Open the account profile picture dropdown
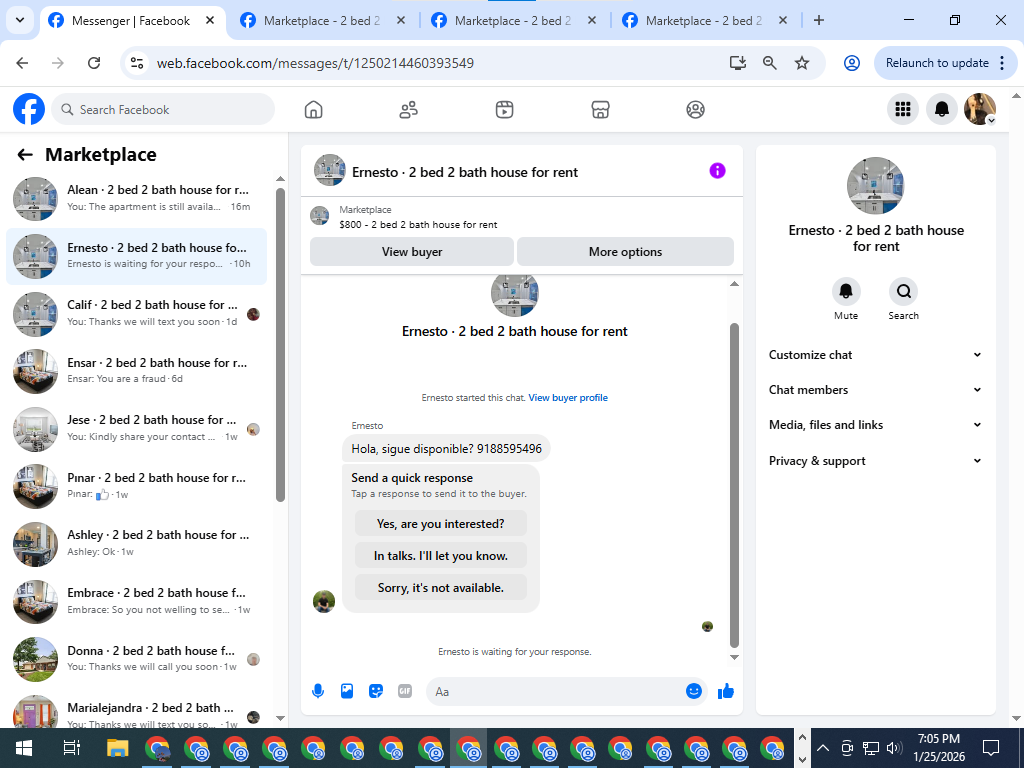Viewport: 1024px width, 768px height. [980, 109]
